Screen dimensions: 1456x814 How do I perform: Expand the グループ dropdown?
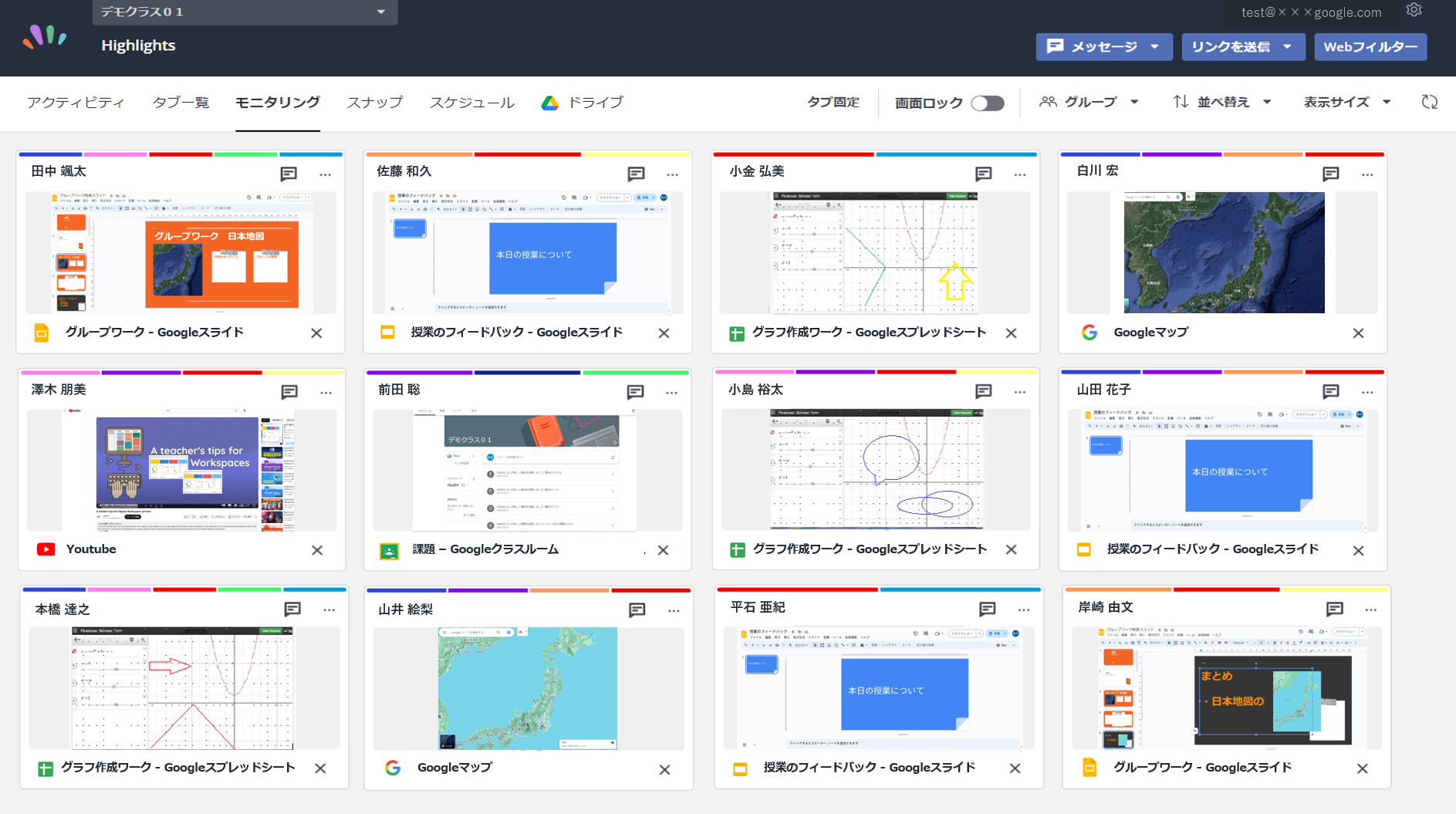[1089, 102]
